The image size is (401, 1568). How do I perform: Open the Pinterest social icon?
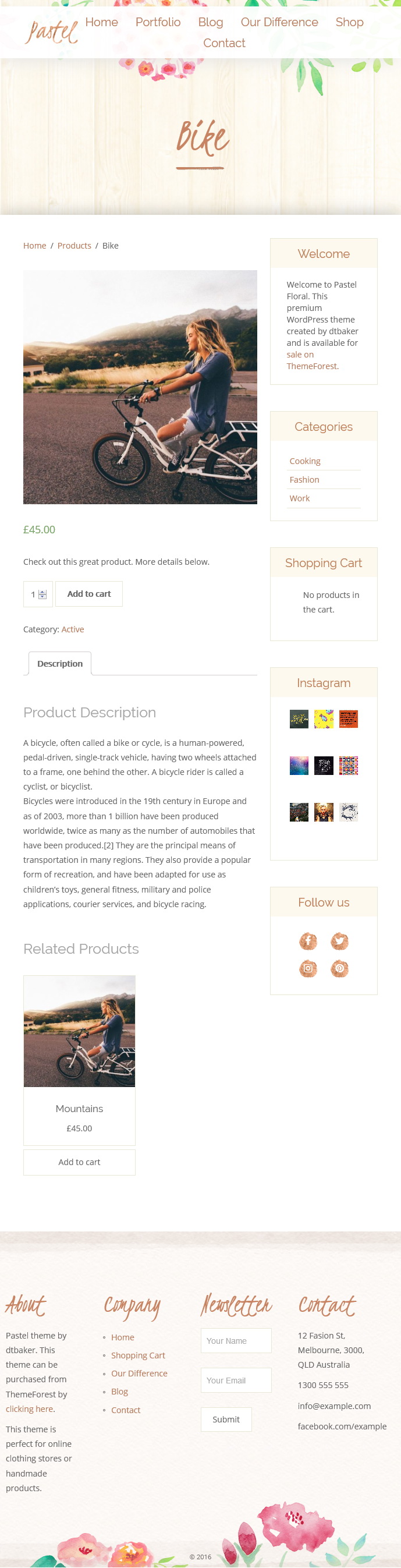339,968
